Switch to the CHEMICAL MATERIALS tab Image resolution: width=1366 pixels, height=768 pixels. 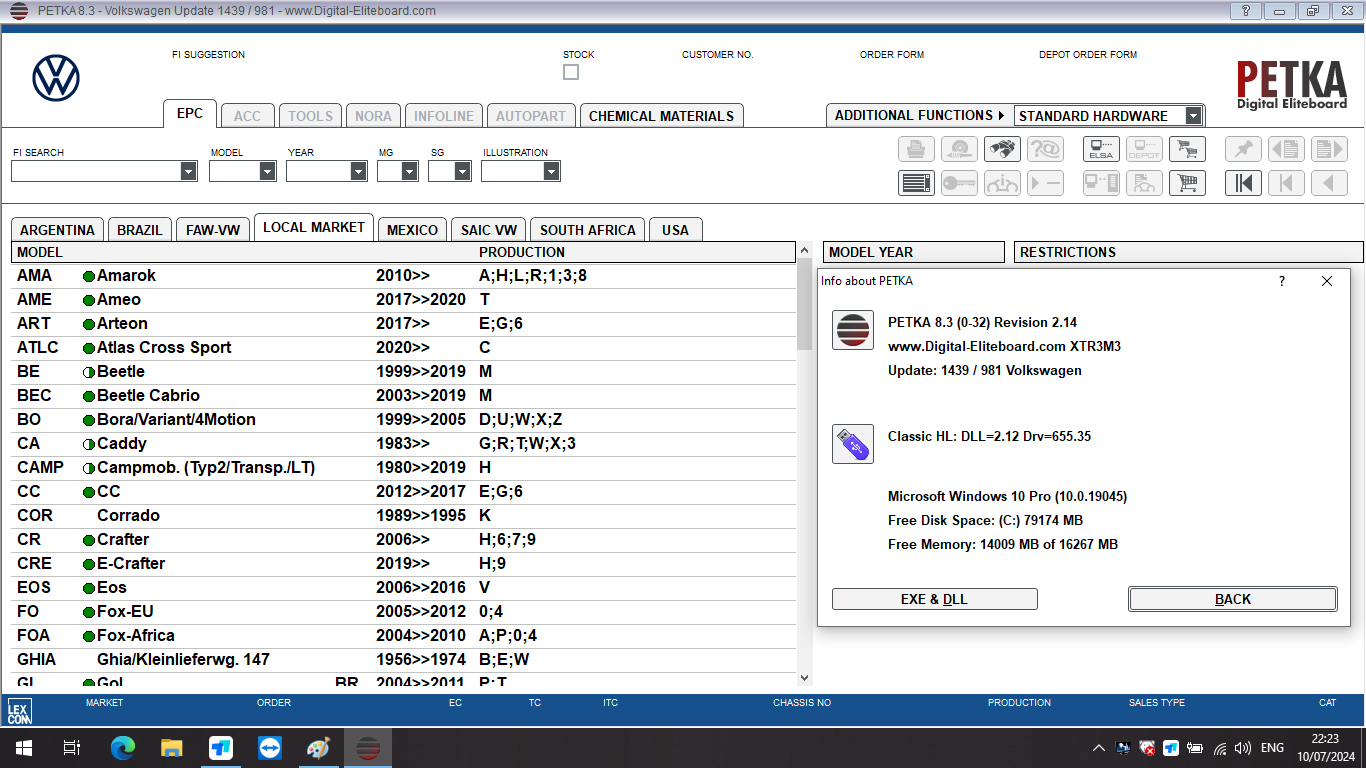click(x=661, y=116)
